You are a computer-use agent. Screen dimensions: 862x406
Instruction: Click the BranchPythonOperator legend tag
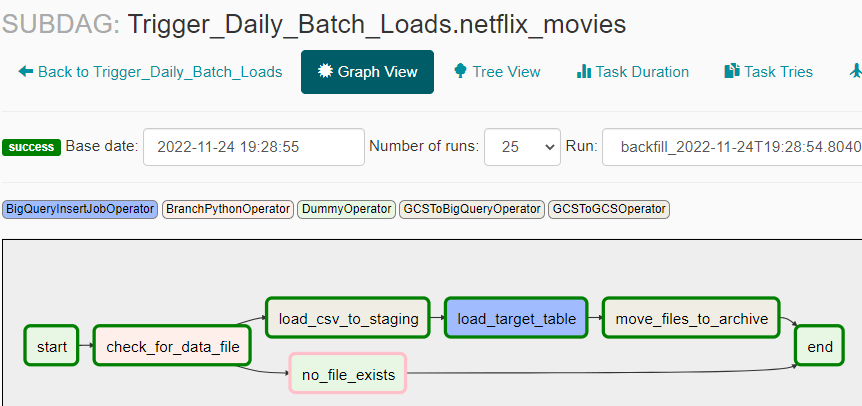point(227,209)
